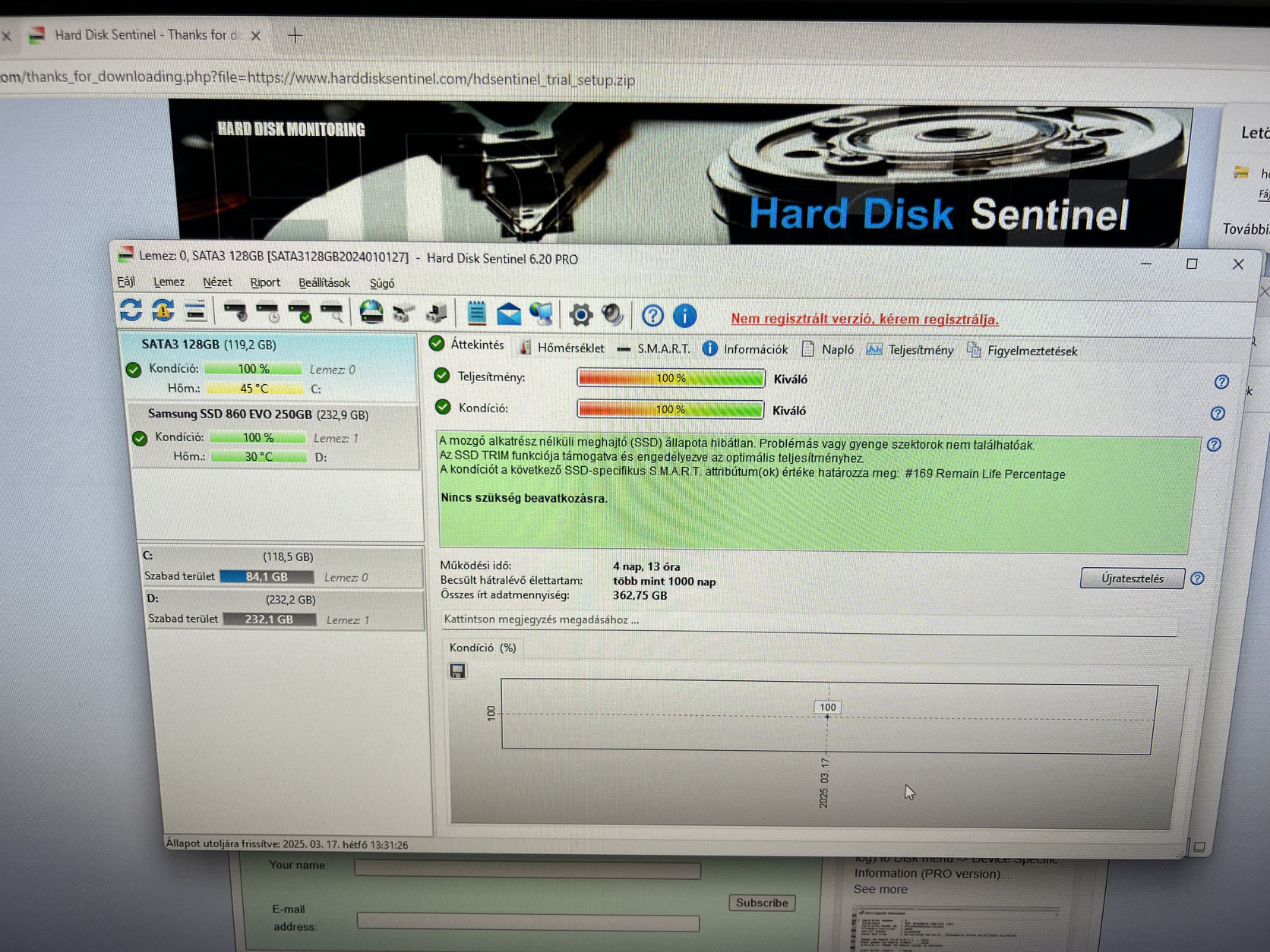Click the See more link on the web page
The image size is (1270, 952).
[x=880, y=889]
